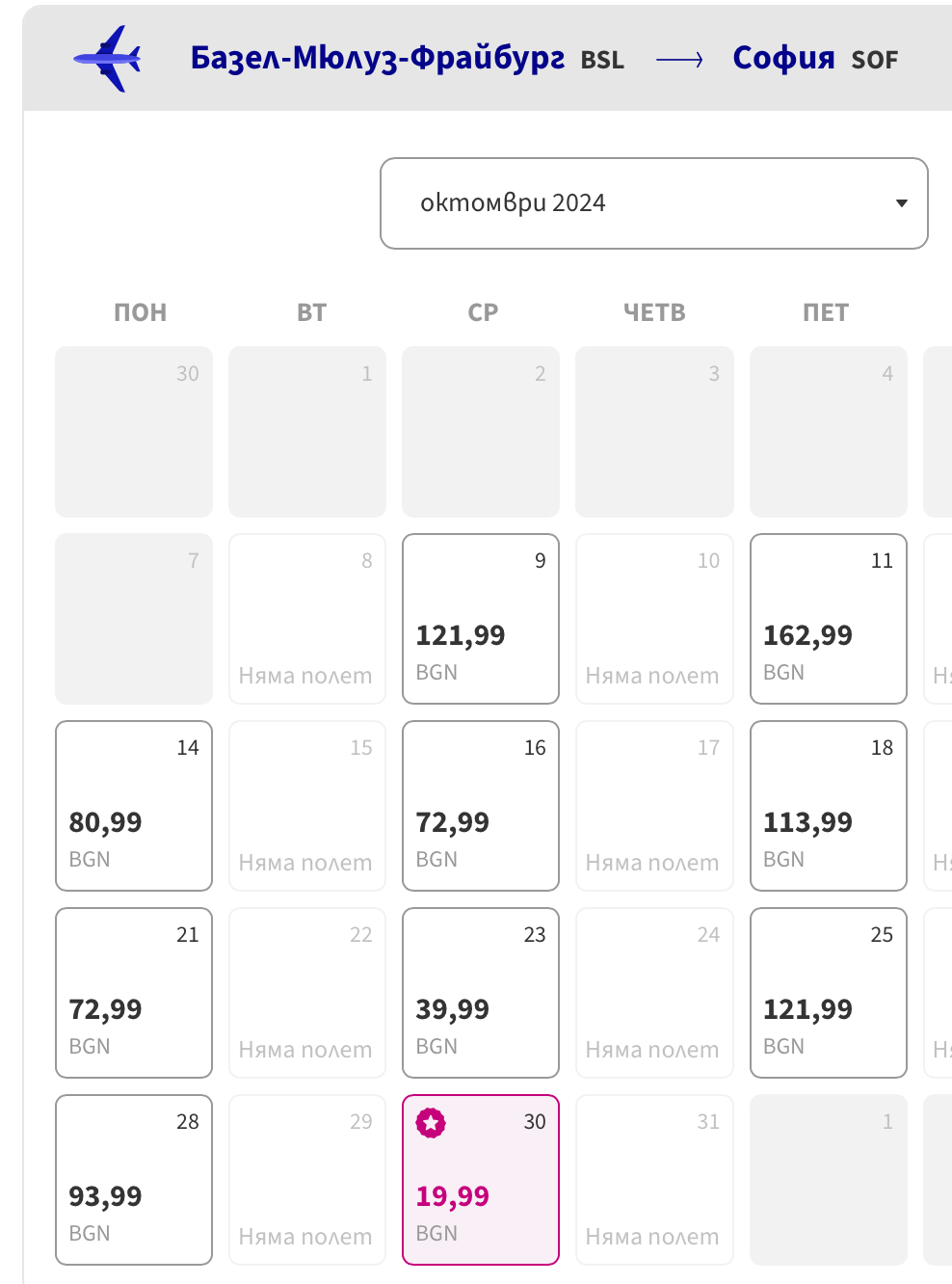952x1284 pixels.
Task: Select October 18 fare 113,99 BGN
Action: pos(828,806)
